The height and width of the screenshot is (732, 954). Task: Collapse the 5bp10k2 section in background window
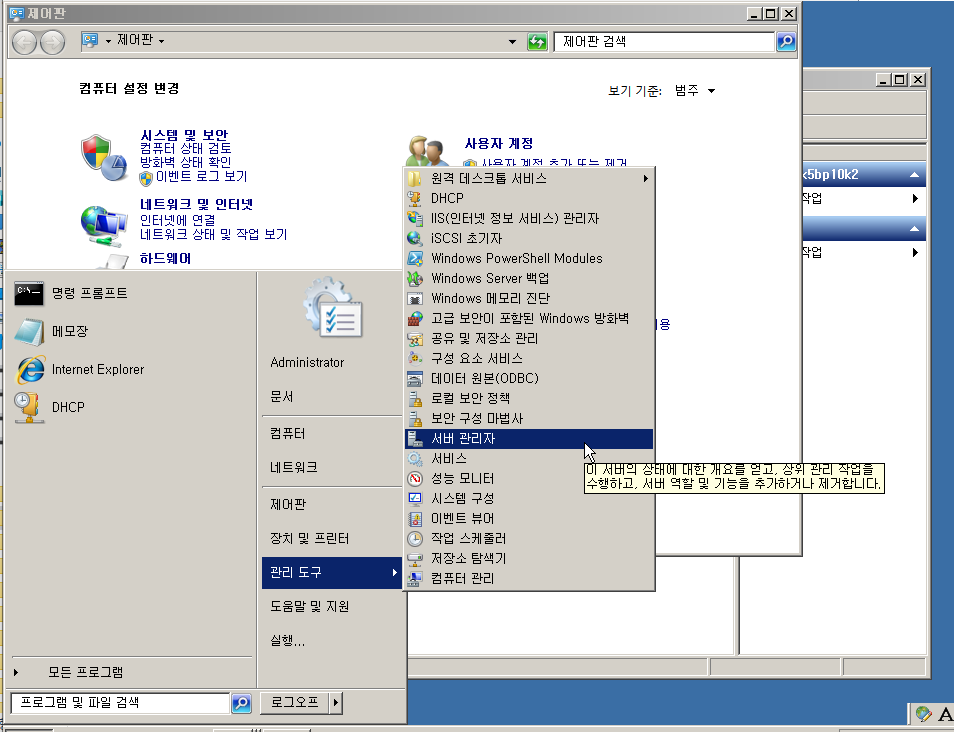tap(914, 175)
